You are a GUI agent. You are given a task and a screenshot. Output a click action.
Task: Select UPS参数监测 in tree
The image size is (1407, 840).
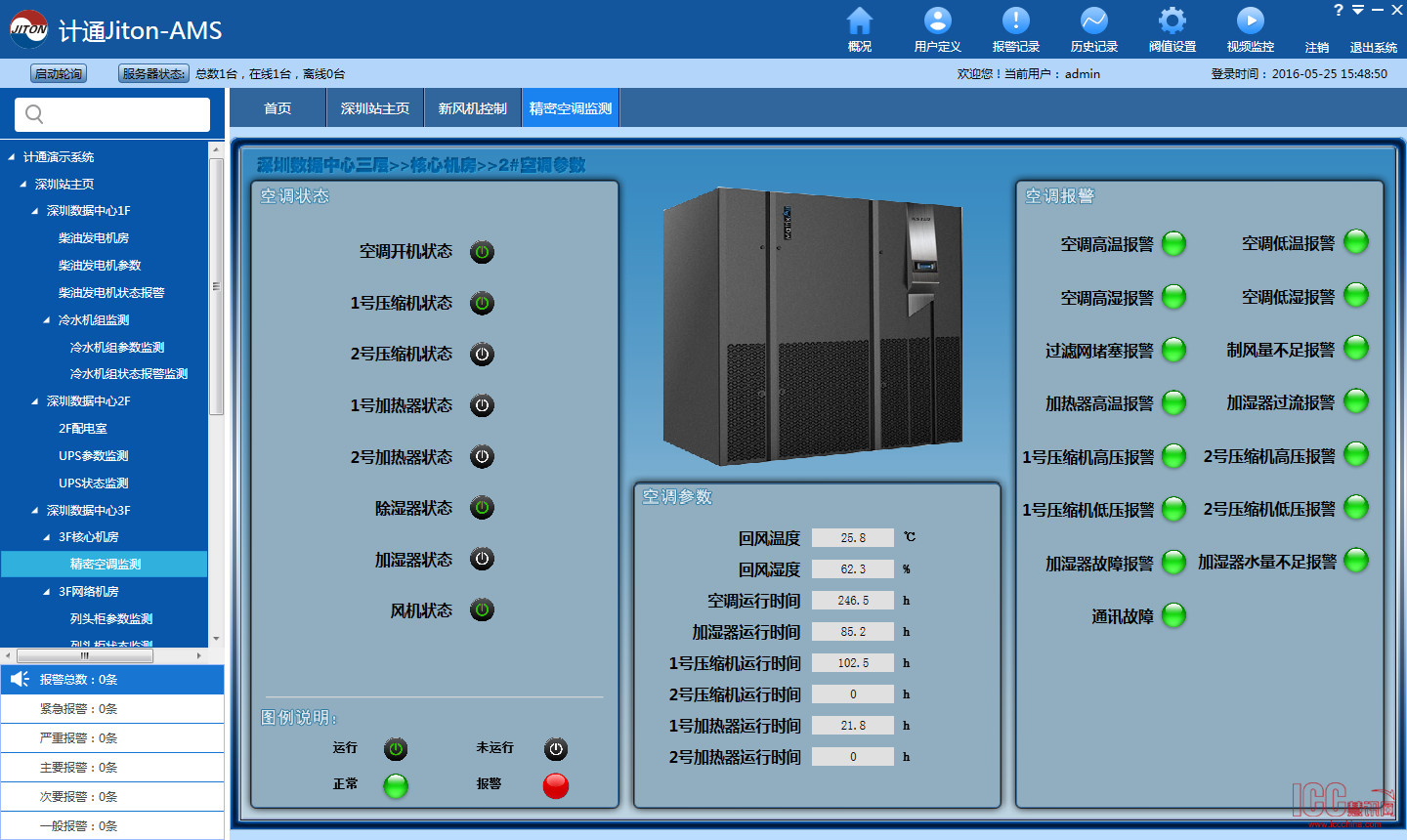94,456
